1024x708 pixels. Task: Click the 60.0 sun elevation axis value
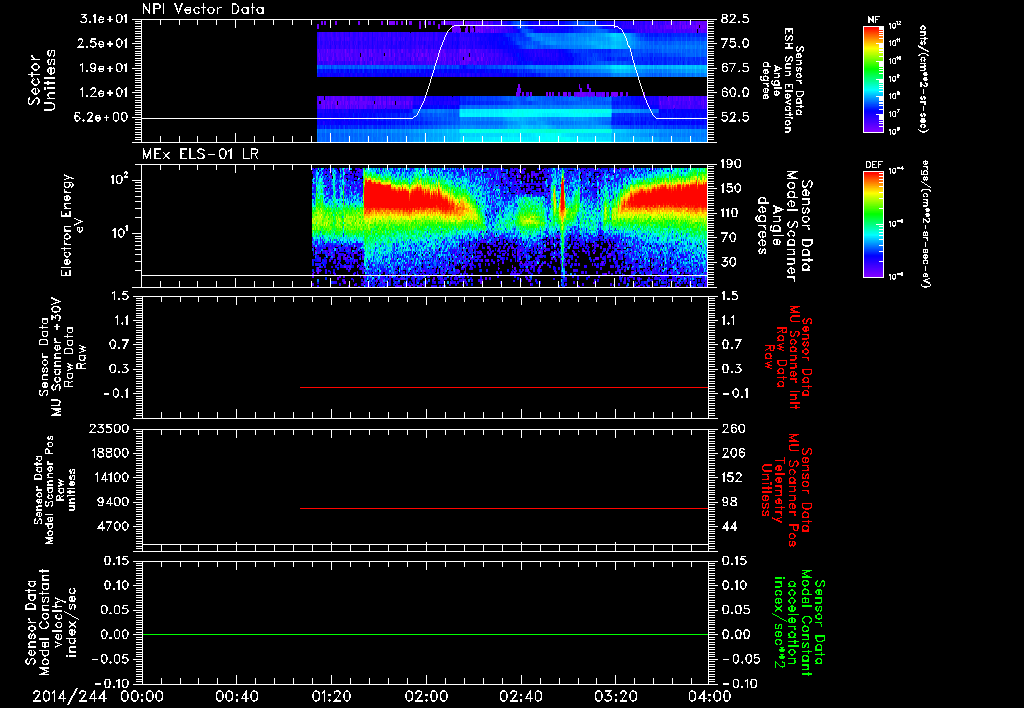pos(735,93)
